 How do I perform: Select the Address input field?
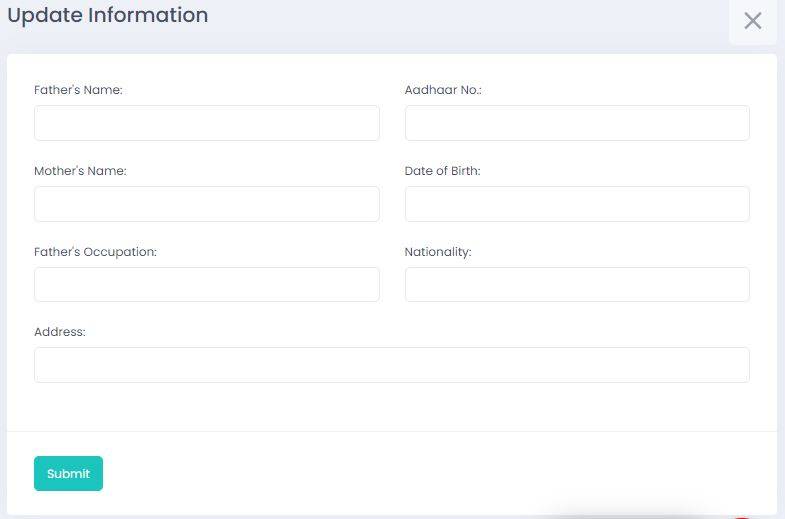click(x=391, y=365)
